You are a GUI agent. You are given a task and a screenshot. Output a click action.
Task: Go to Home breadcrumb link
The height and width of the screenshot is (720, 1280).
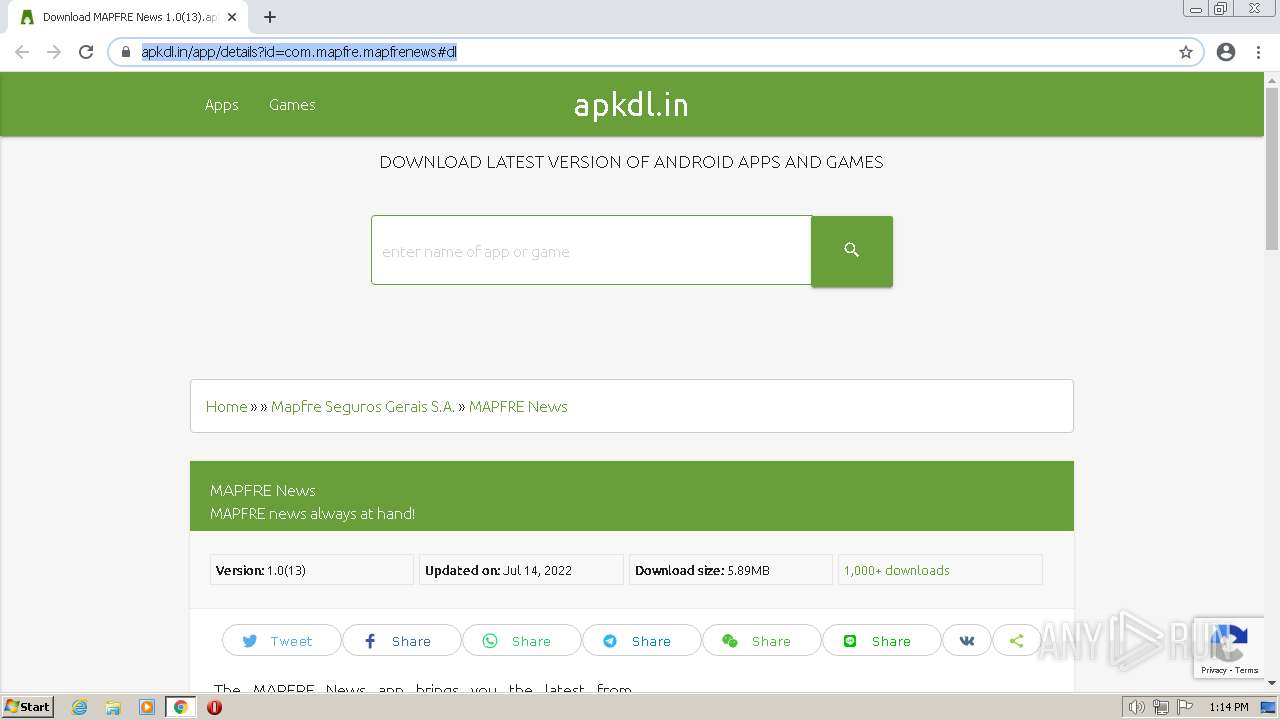tap(226, 406)
